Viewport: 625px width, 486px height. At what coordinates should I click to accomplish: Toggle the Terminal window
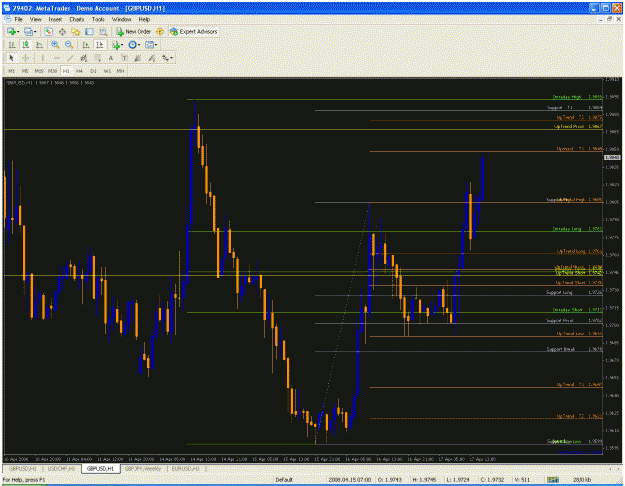89,31
